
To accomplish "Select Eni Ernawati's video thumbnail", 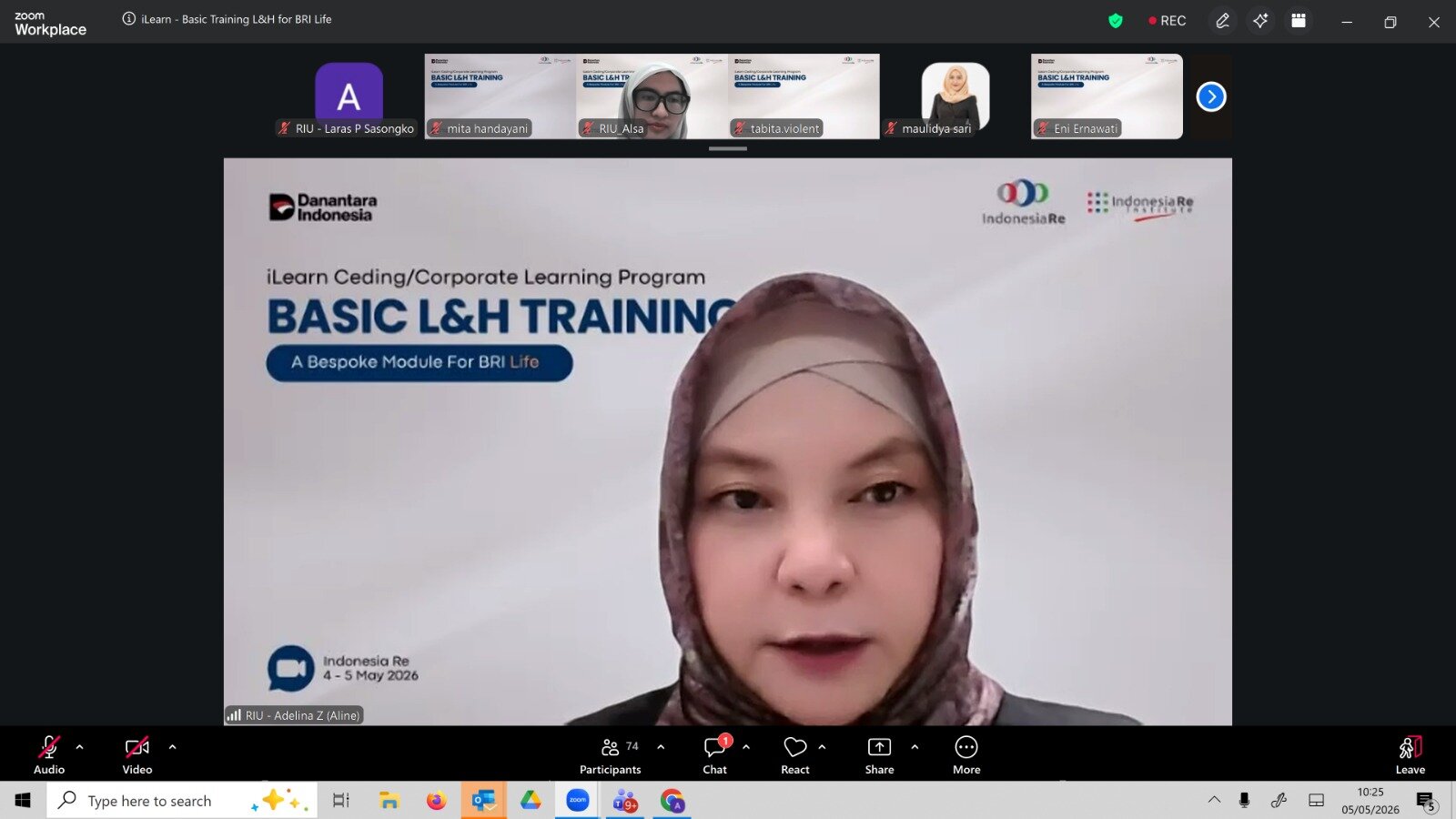I will (x=1107, y=96).
